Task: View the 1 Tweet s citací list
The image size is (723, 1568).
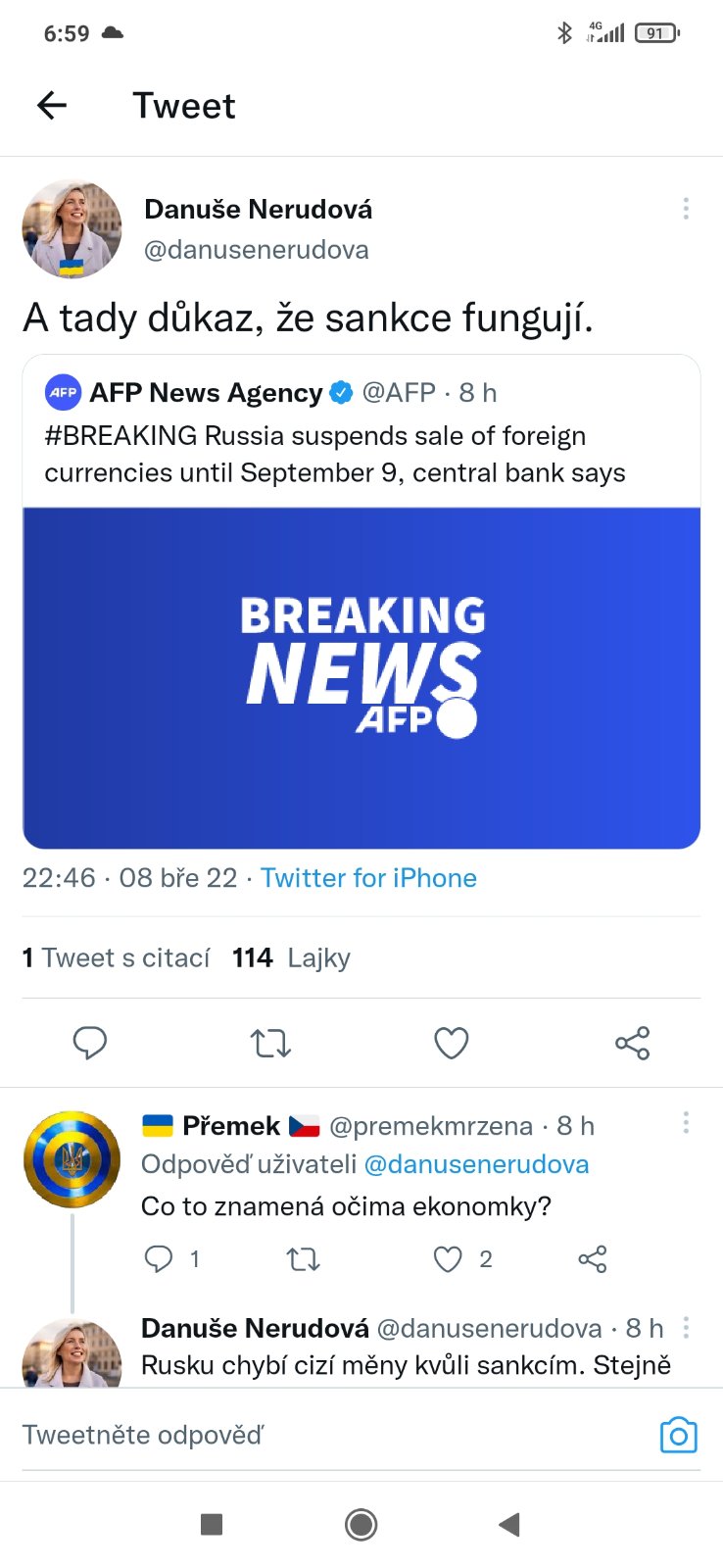Action: 116,957
